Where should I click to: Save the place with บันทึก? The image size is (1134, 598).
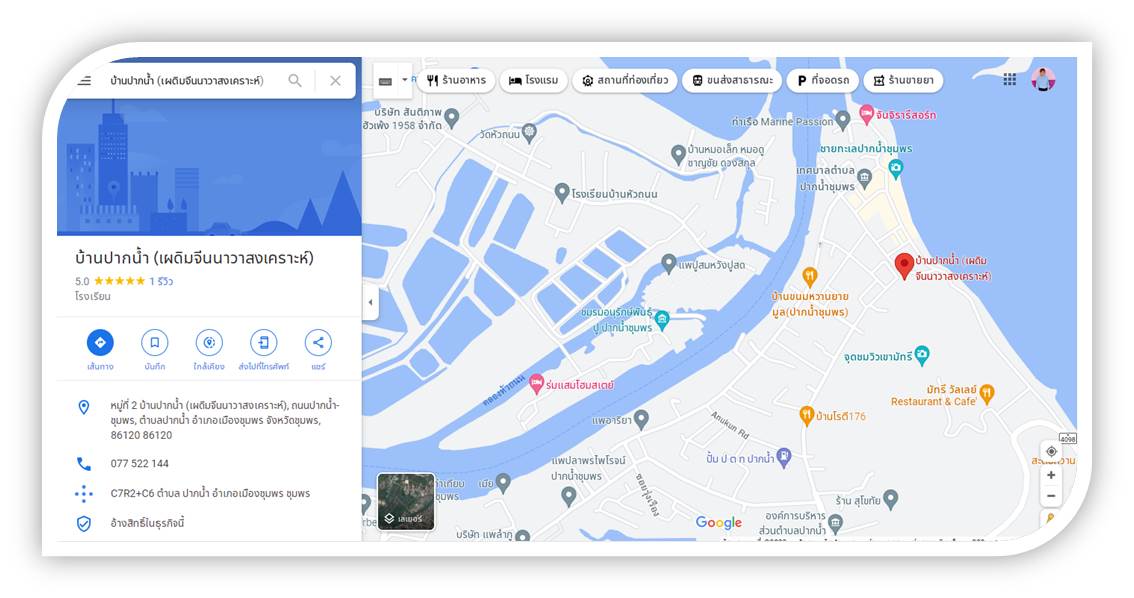155,342
